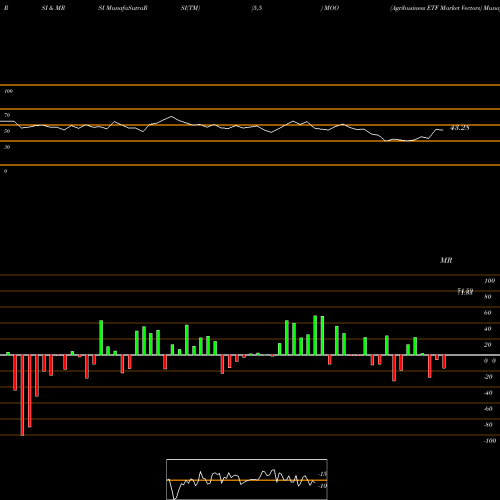Click the '-15' label in the mini chart
Image resolution: width=500 pixels, height=500 pixels.
pos(323,474)
